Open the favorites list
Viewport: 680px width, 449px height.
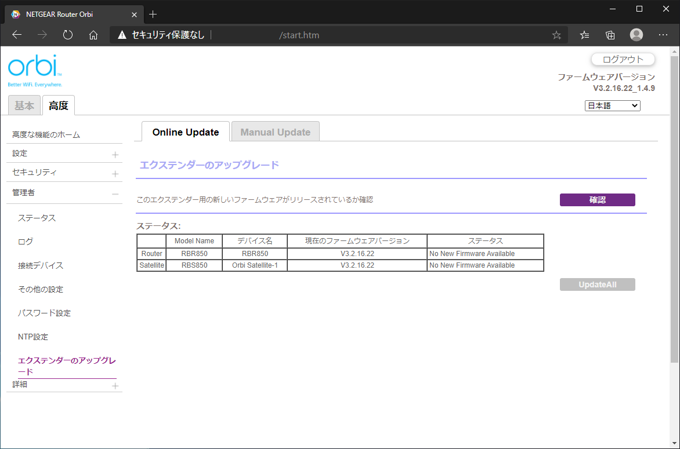tap(584, 35)
